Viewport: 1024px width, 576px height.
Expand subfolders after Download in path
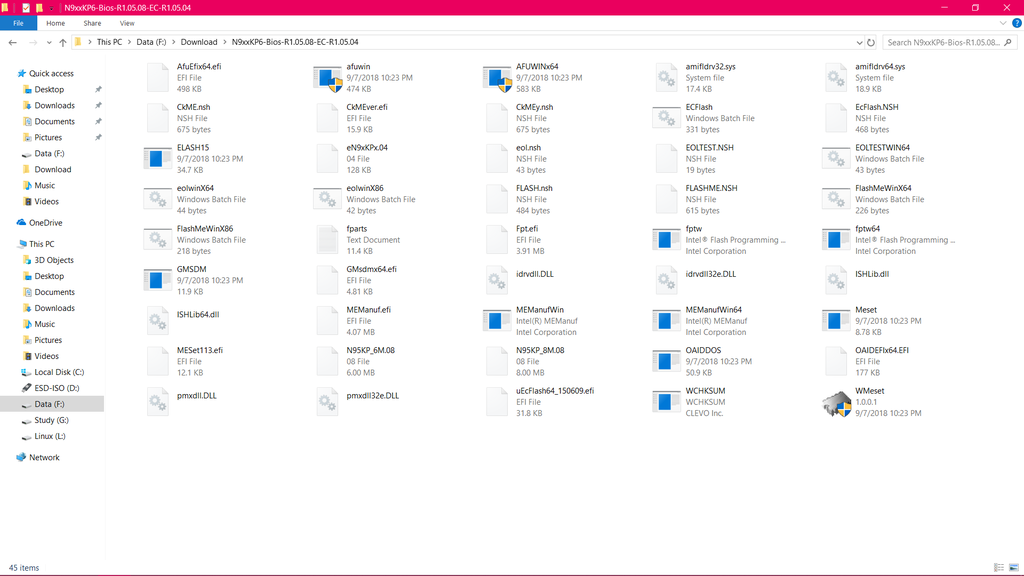point(225,42)
